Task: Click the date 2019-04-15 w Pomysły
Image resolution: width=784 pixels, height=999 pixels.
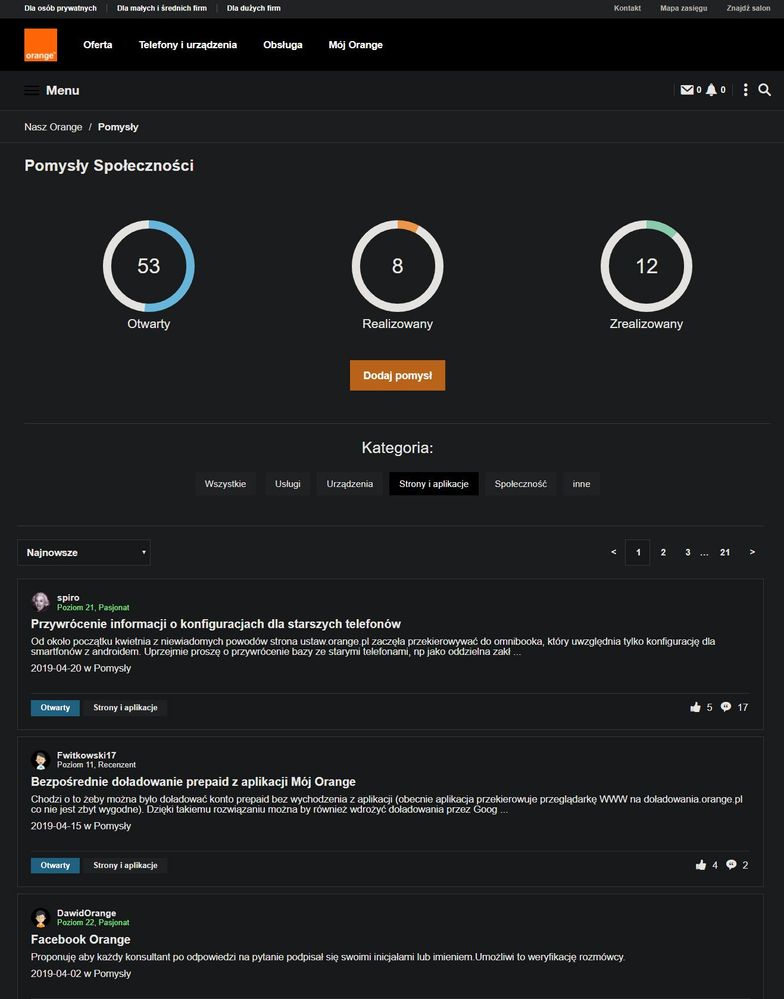Action: tap(81, 826)
